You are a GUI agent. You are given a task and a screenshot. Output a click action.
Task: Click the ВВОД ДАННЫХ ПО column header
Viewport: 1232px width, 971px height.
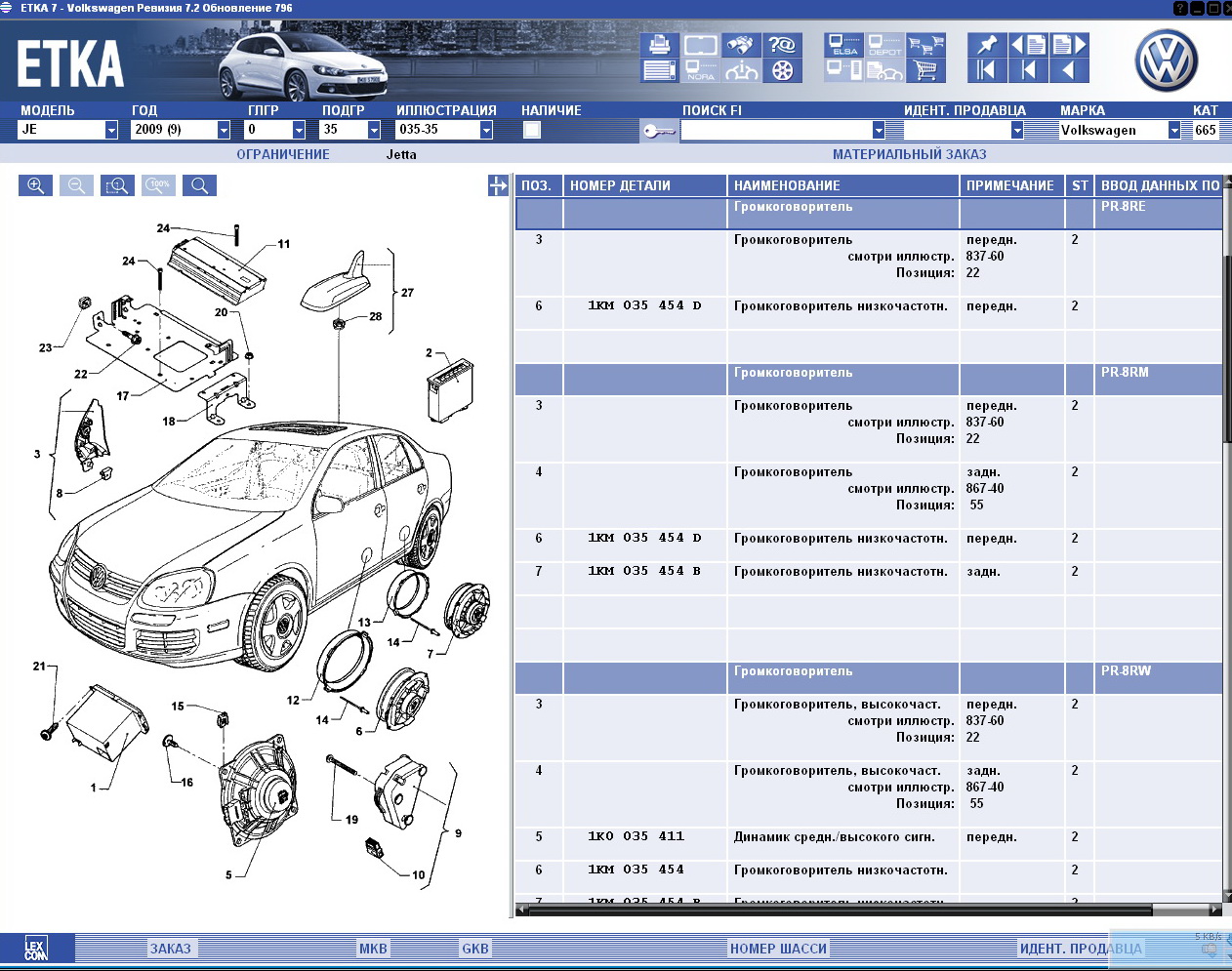tap(1159, 185)
